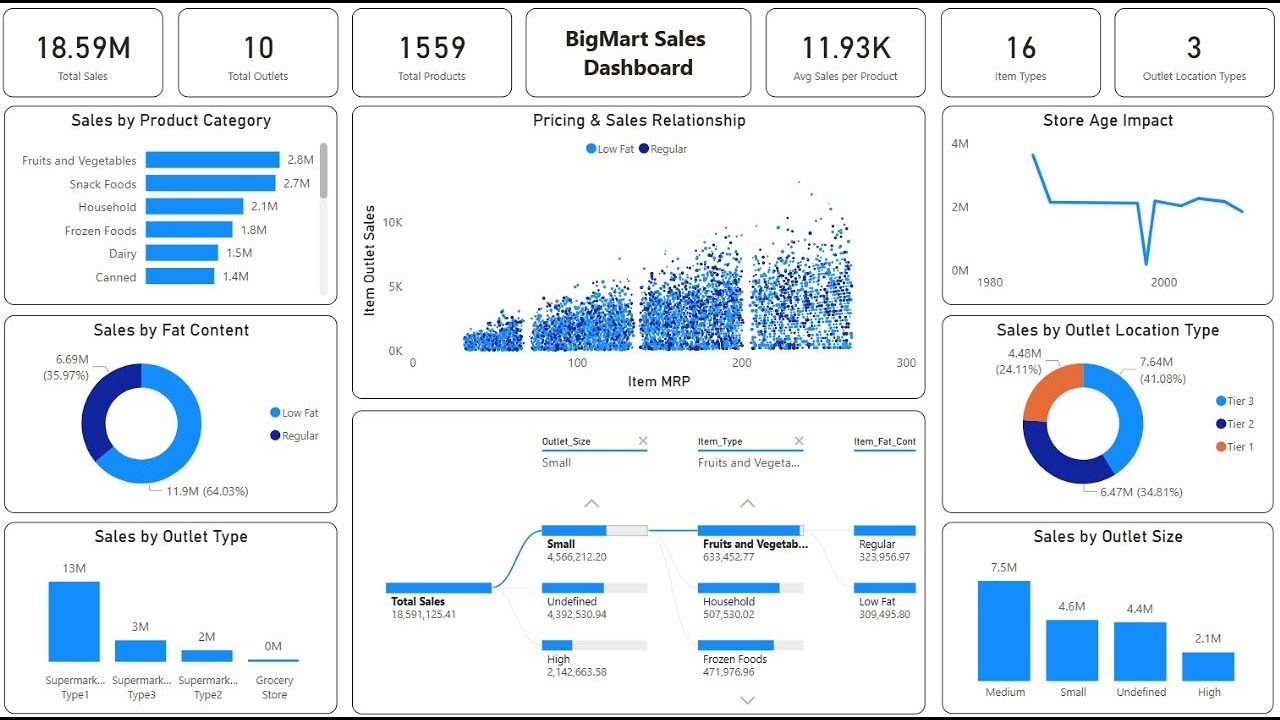1280x720 pixels.
Task: Select the Regular legend item in the Fat Content donut
Action: pyautogui.click(x=294, y=435)
